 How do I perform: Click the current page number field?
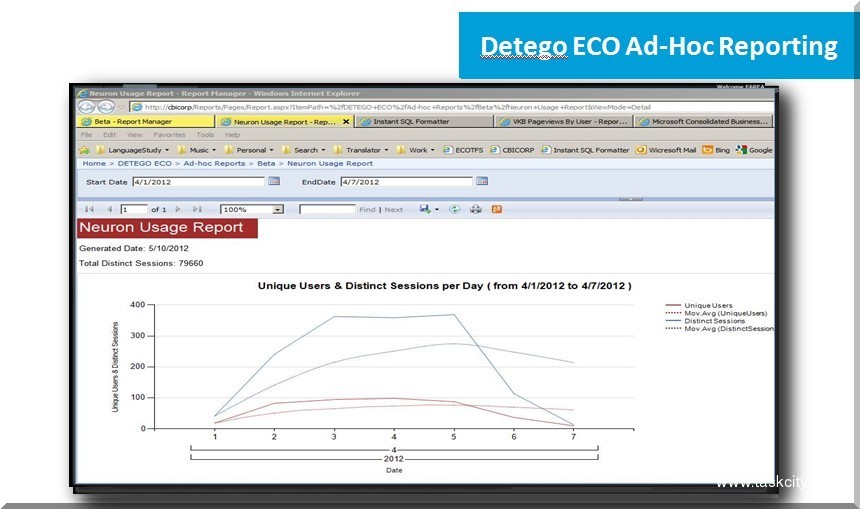tap(134, 210)
